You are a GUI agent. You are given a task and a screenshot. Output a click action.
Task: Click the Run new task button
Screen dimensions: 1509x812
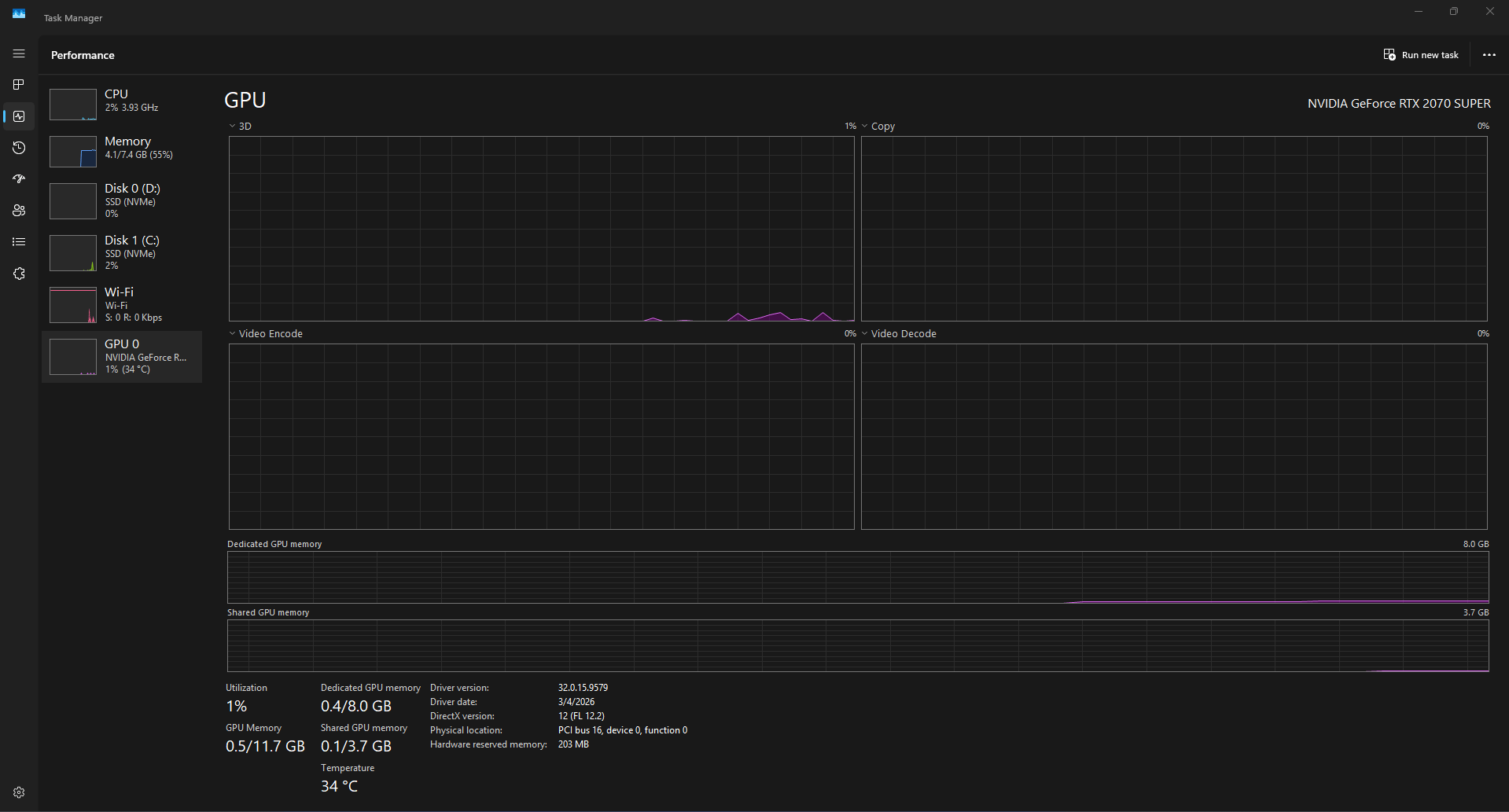pyautogui.click(x=1421, y=55)
